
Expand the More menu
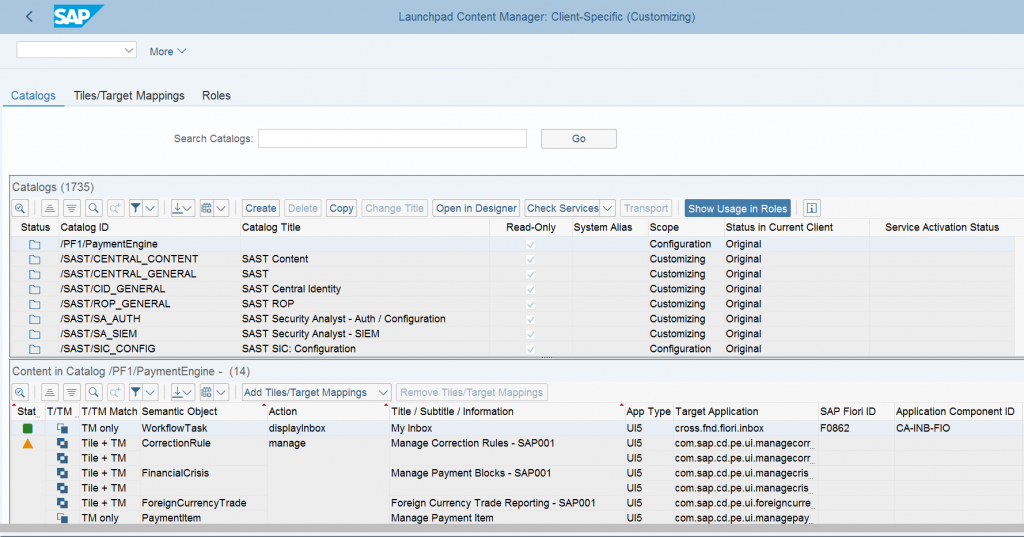point(168,52)
